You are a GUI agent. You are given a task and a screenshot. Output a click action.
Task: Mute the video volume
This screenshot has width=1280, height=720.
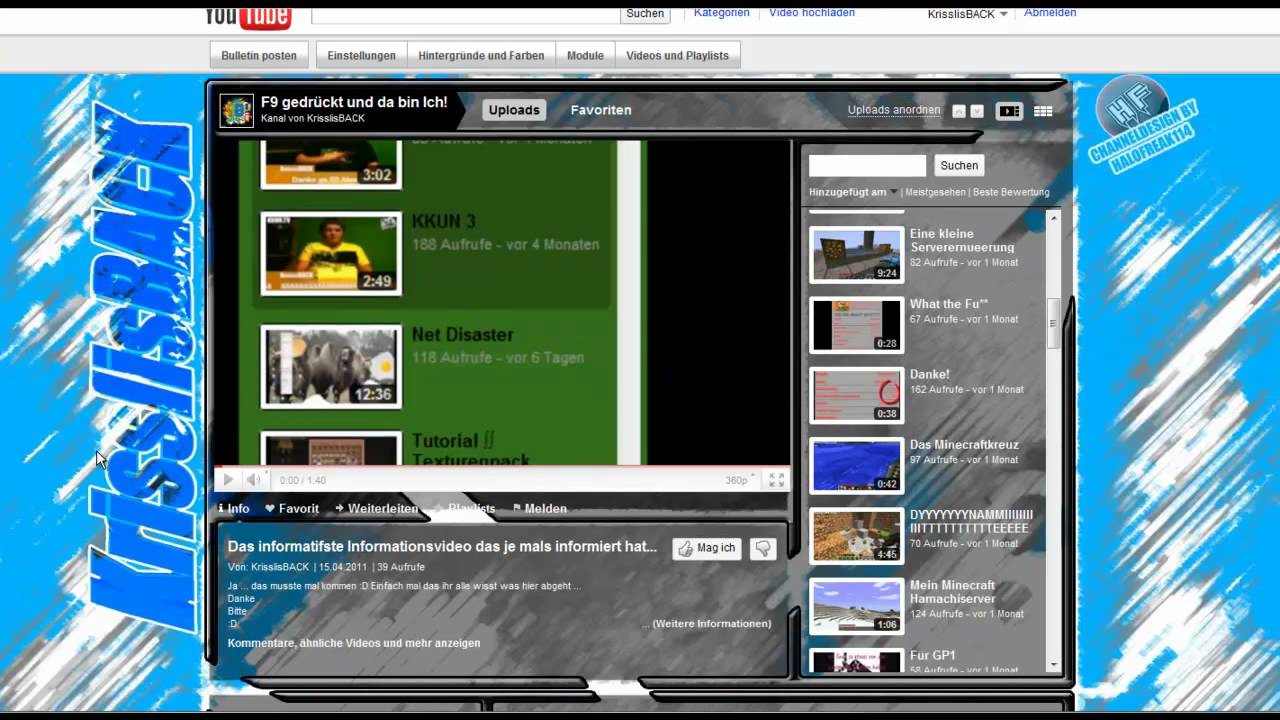pos(253,480)
